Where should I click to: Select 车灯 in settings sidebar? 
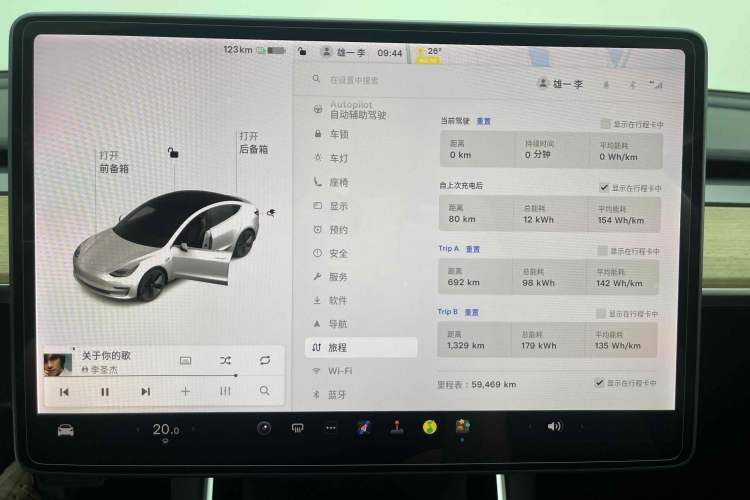point(338,158)
